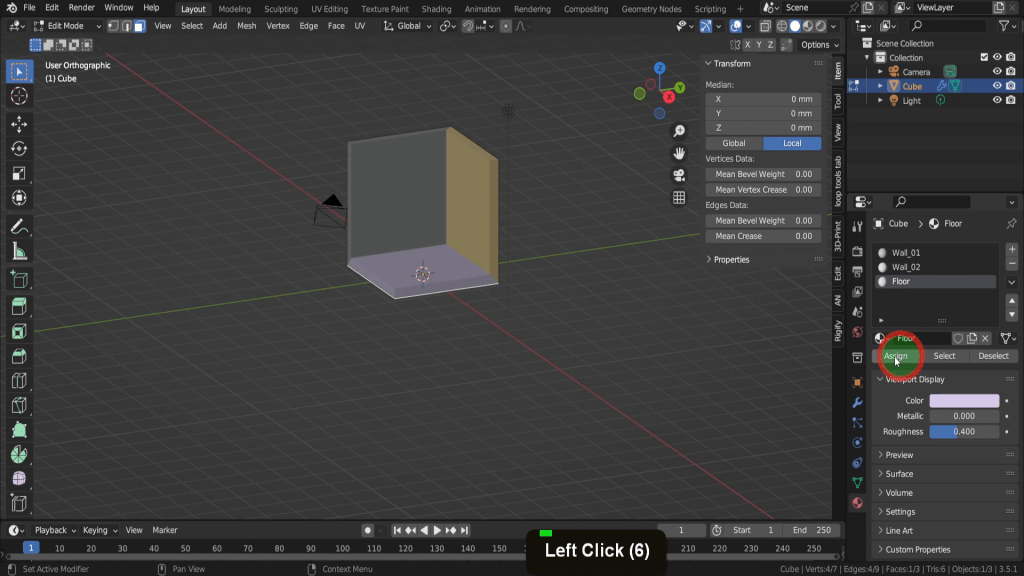
Task: Activate the 3D Cursor tool
Action: coord(18,96)
